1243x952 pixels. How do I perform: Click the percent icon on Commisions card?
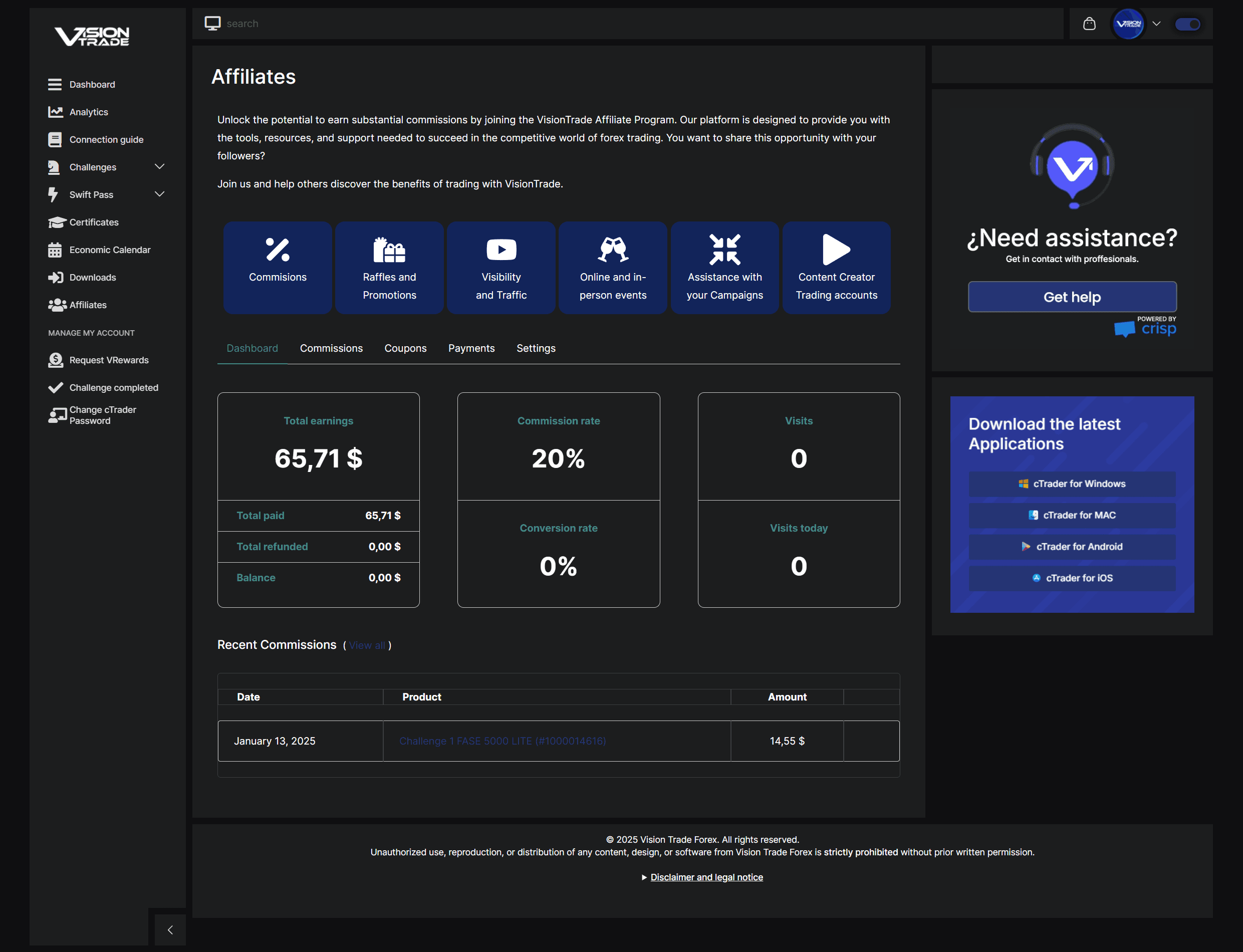click(x=278, y=250)
